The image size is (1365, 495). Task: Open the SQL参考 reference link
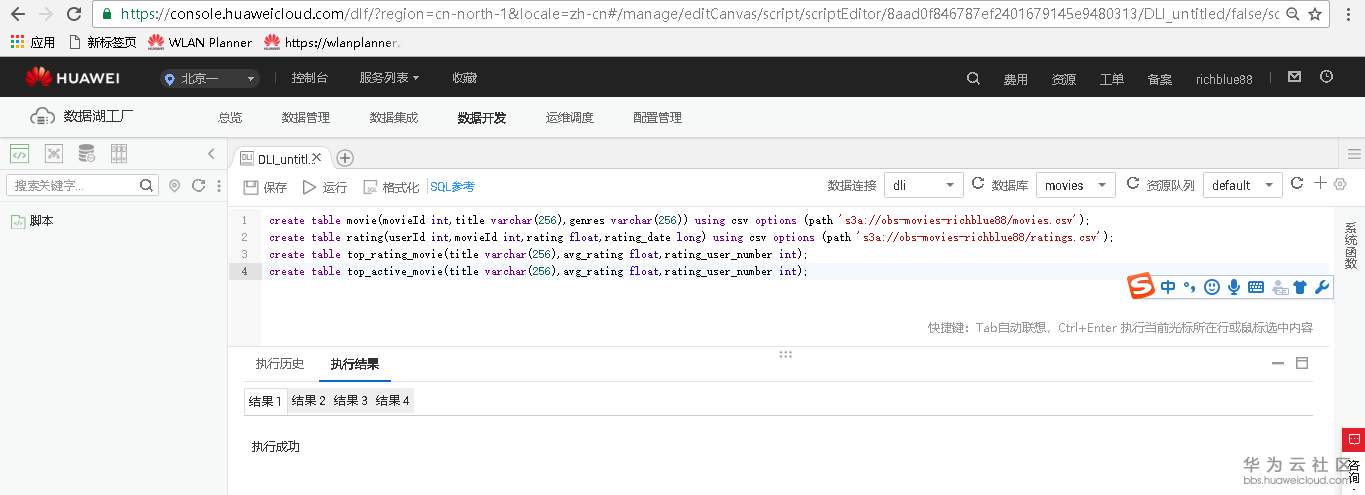tap(452, 187)
